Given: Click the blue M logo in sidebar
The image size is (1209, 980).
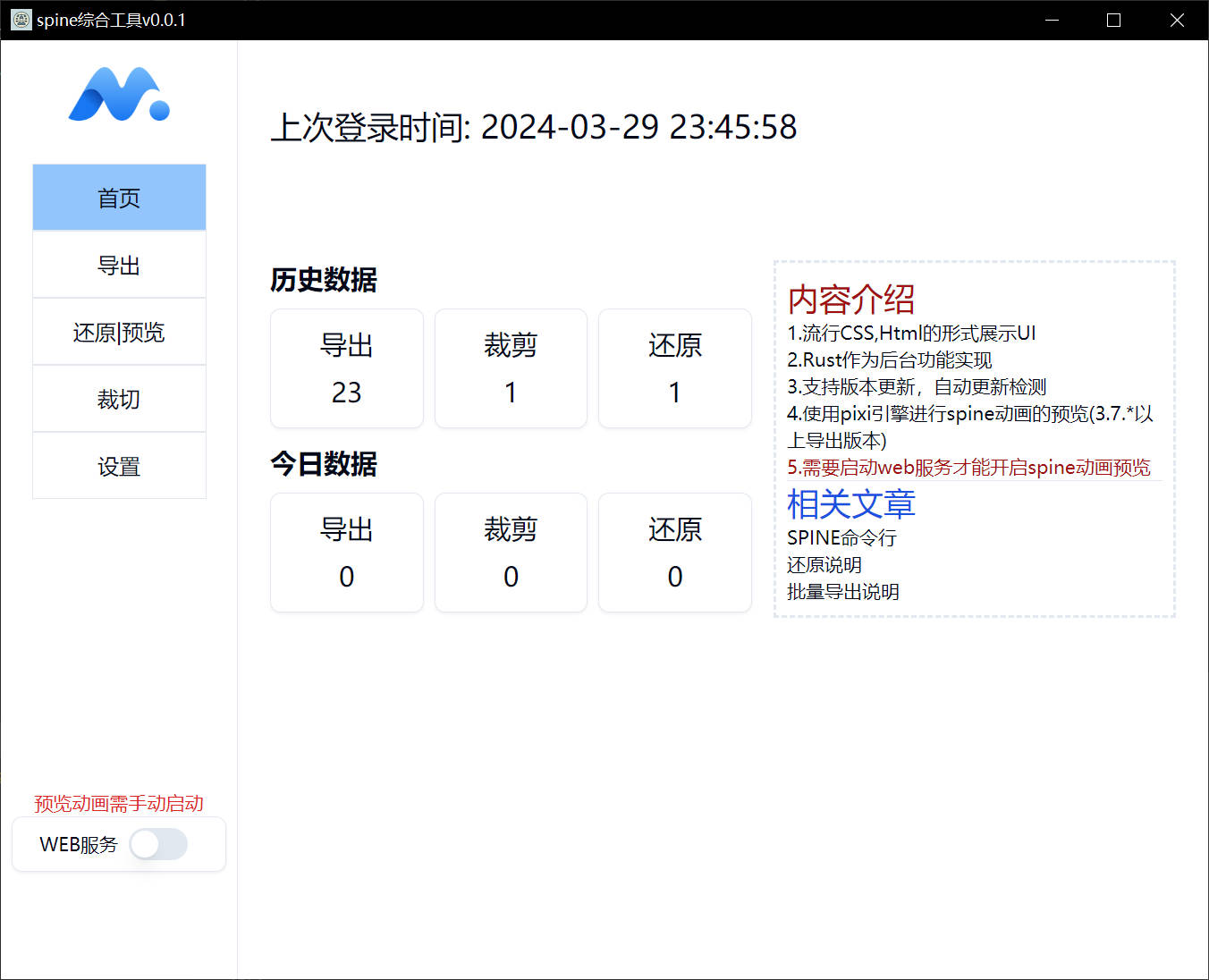Looking at the screenshot, I should point(119,95).
